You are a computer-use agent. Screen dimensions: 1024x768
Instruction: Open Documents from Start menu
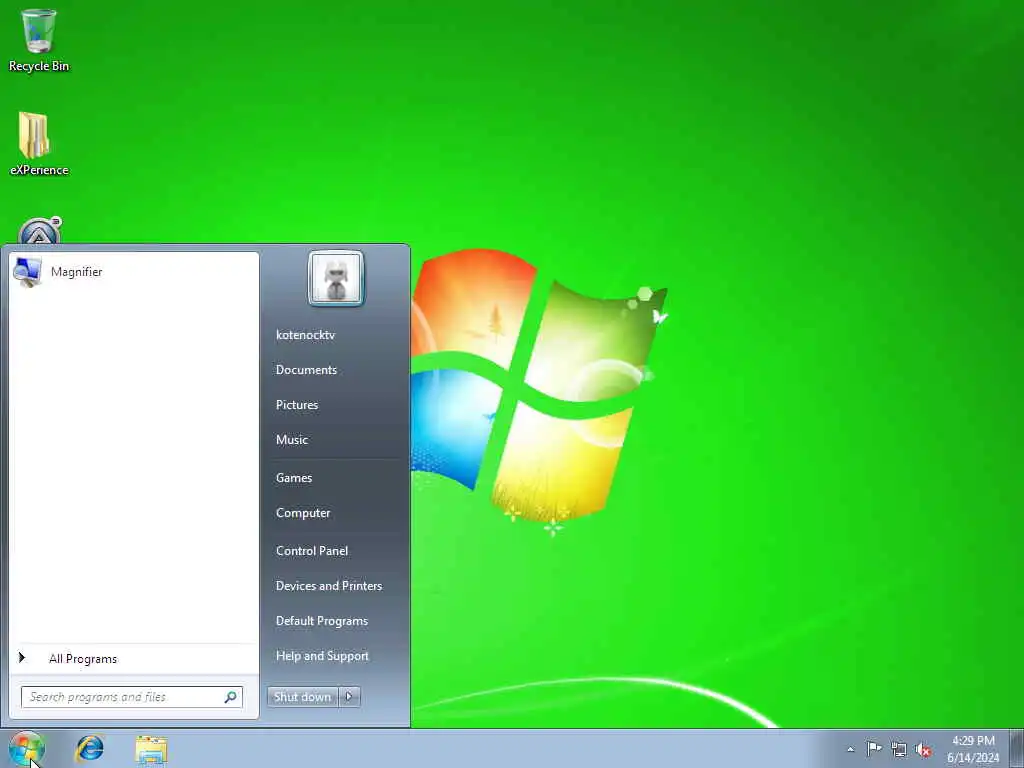click(x=306, y=370)
